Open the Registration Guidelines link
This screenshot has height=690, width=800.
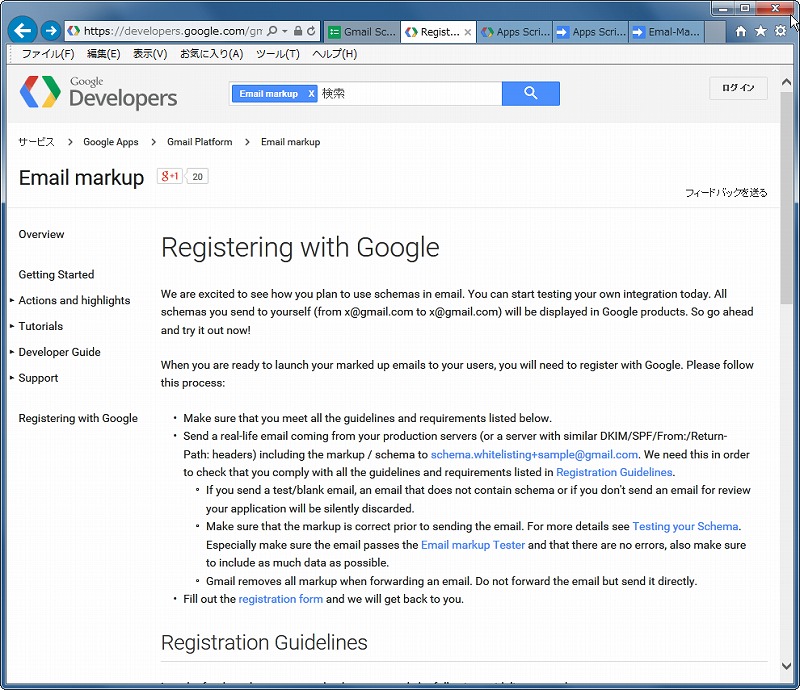click(x=614, y=473)
